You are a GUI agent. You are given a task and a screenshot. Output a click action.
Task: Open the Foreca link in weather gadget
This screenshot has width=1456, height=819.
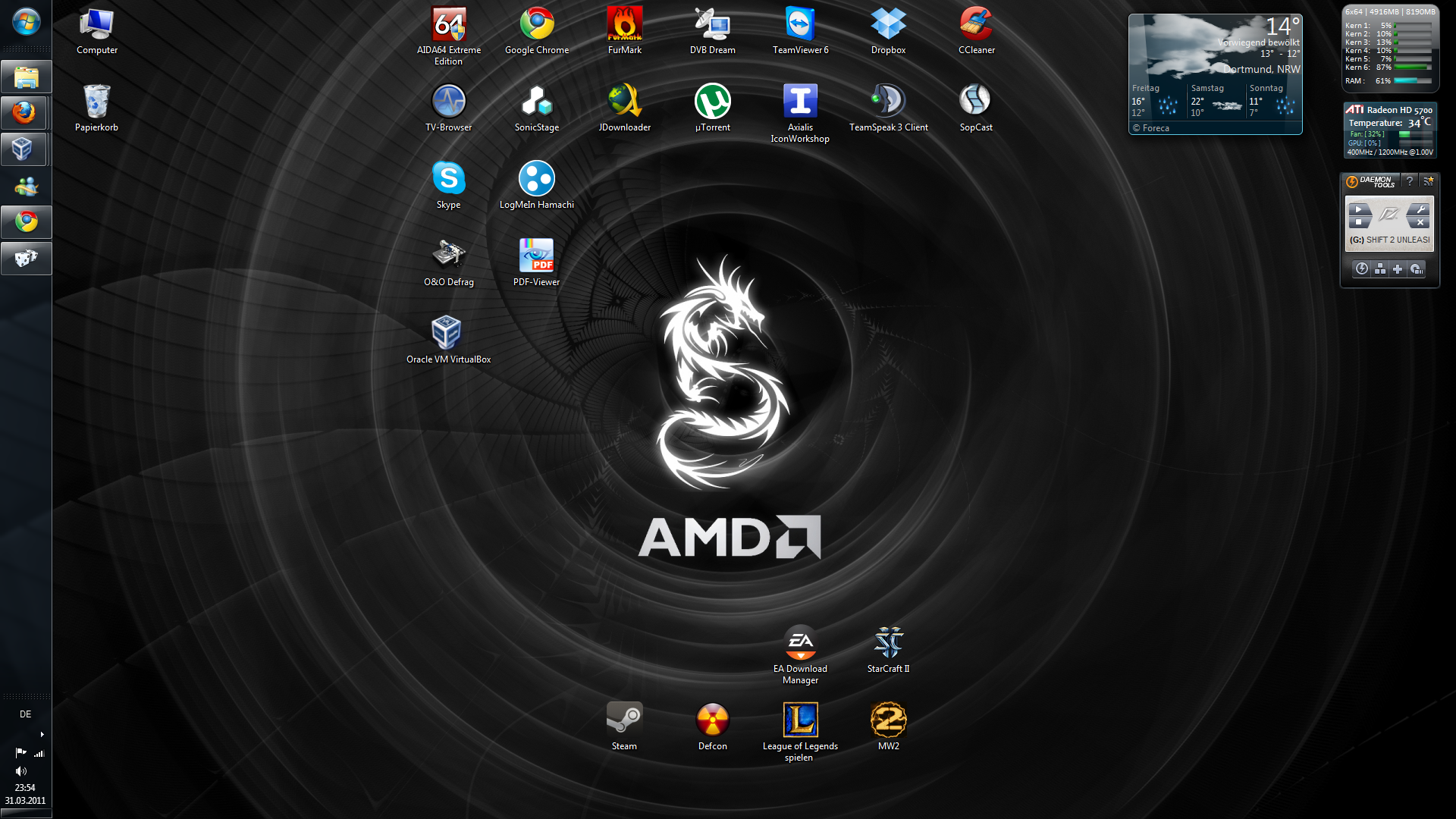(1155, 128)
